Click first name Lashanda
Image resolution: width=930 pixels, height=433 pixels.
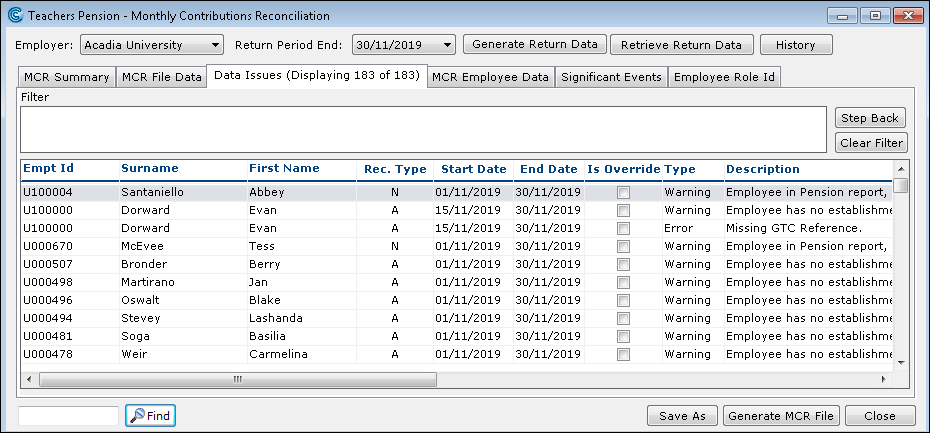(x=301, y=319)
